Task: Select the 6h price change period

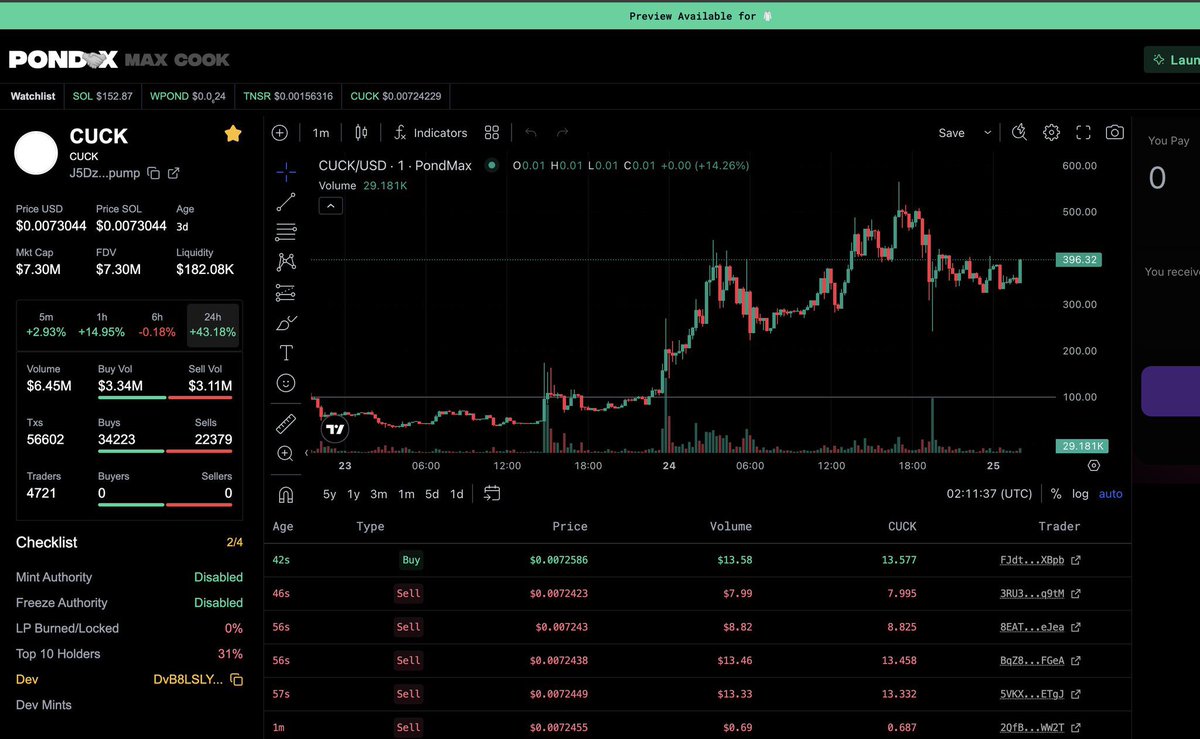Action: 157,325
